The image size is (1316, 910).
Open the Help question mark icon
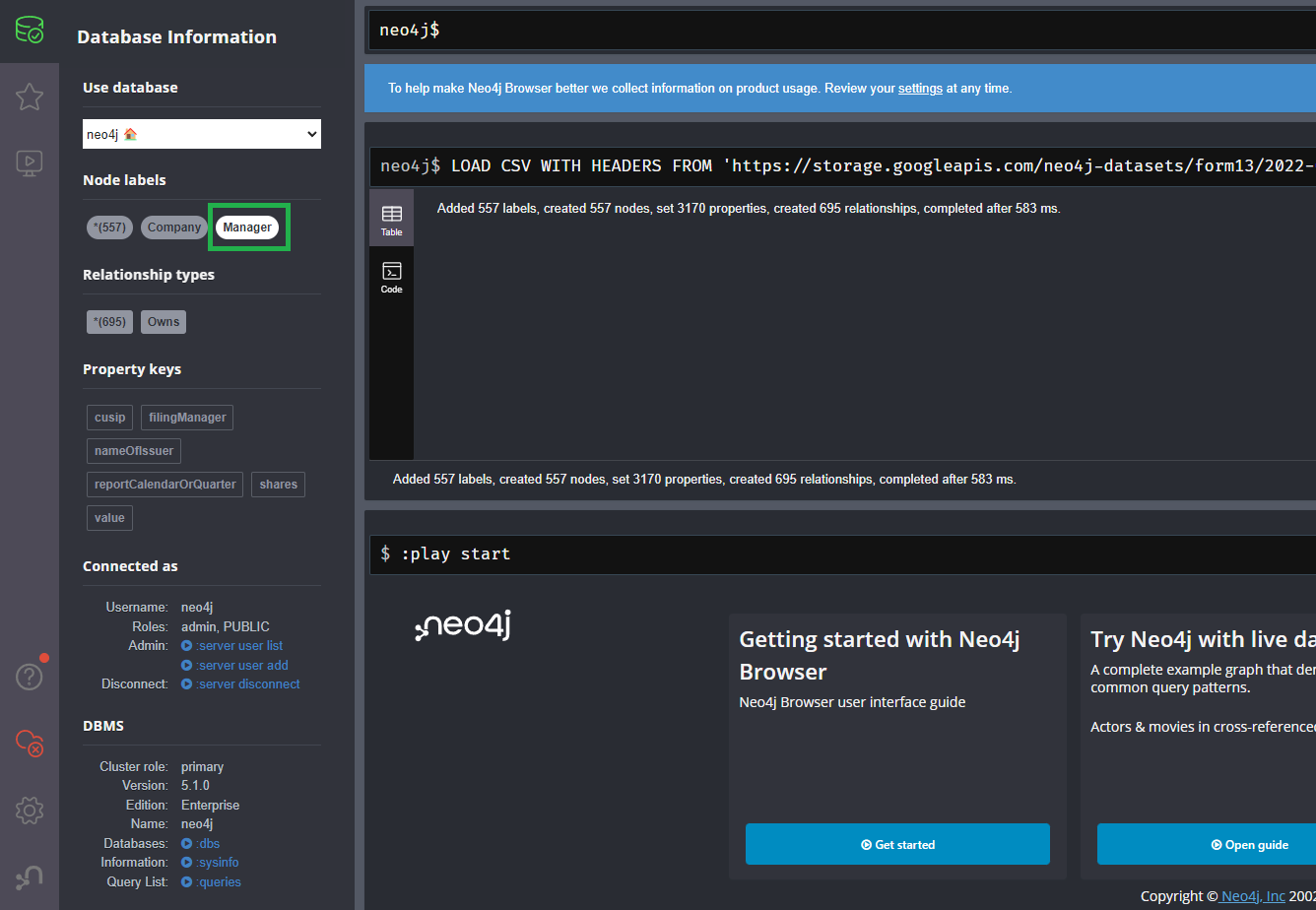coord(29,677)
